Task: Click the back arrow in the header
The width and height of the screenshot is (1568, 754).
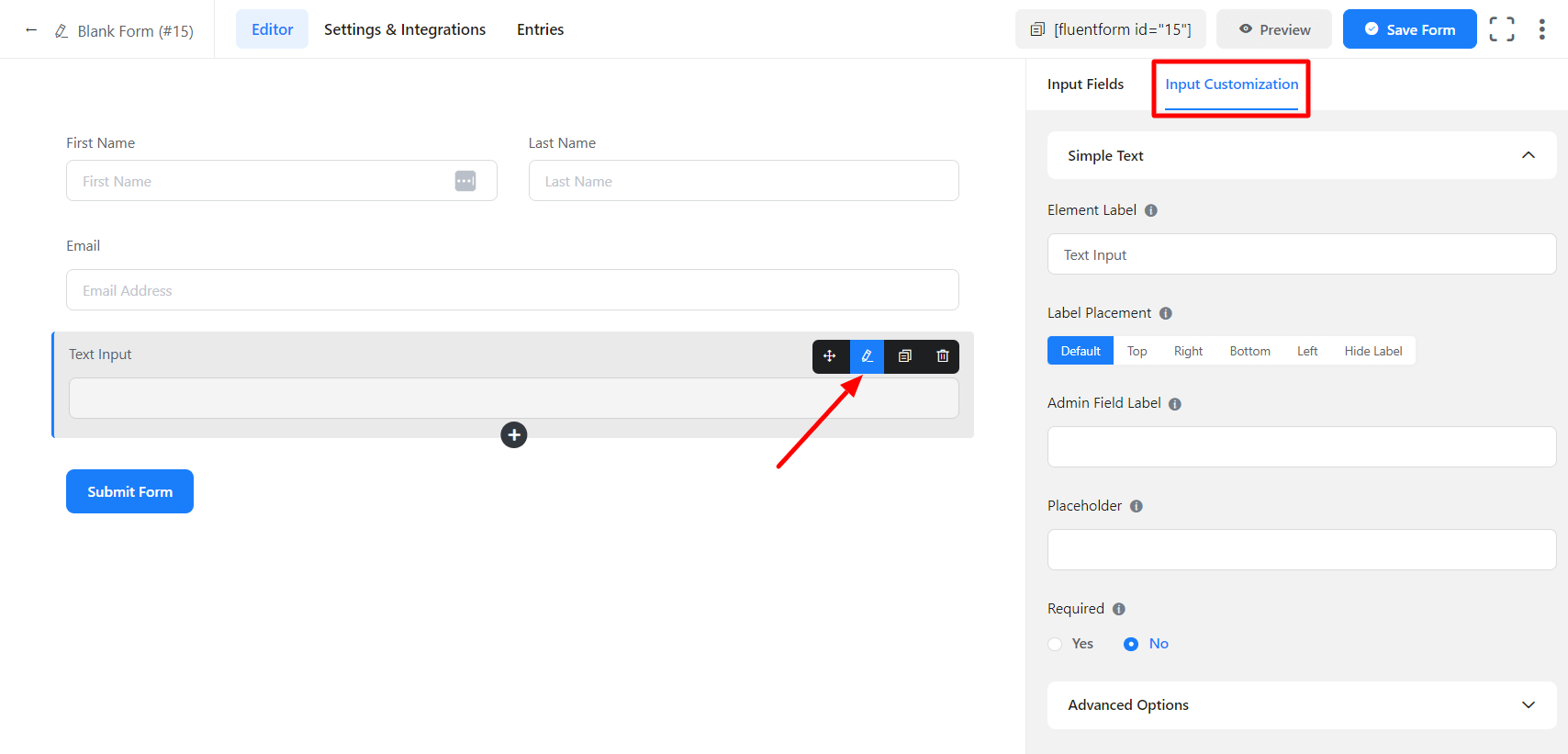Action: pyautogui.click(x=31, y=30)
